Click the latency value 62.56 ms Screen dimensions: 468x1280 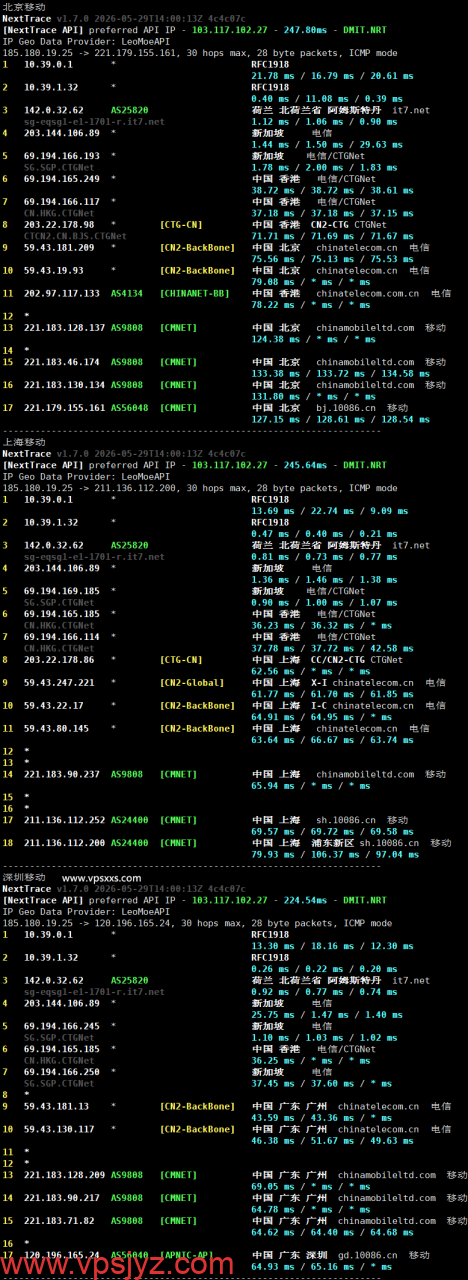(271, 671)
